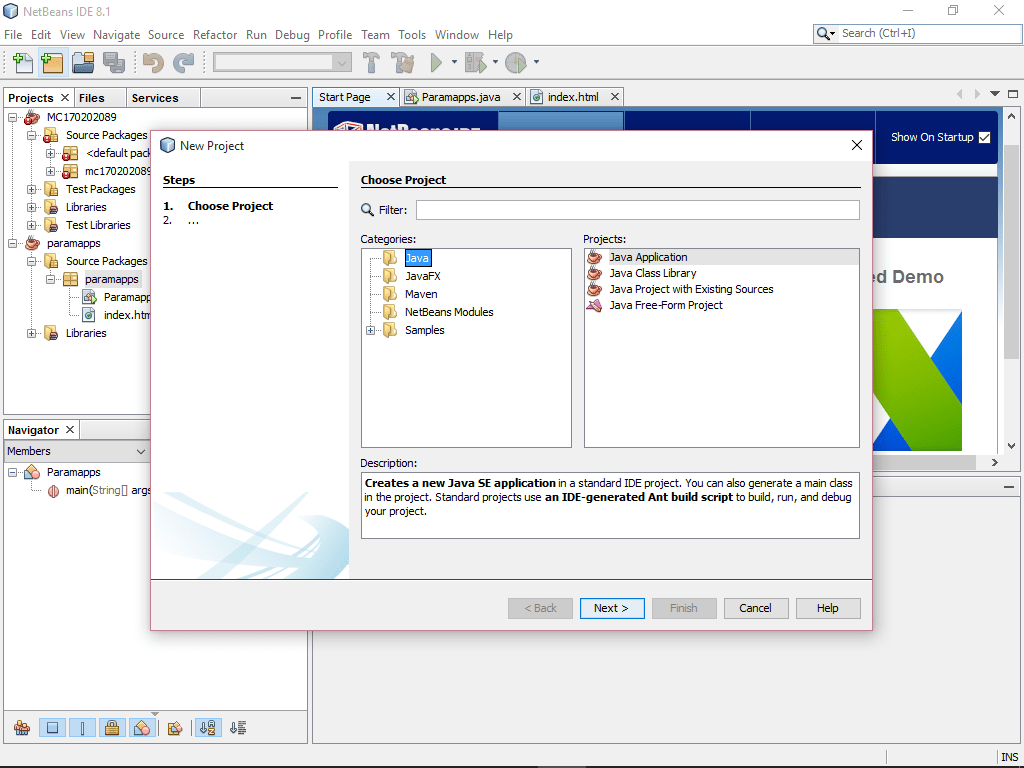Click the Profile Project toolbar icon
Screen dimensions: 1024x768
tap(516, 63)
